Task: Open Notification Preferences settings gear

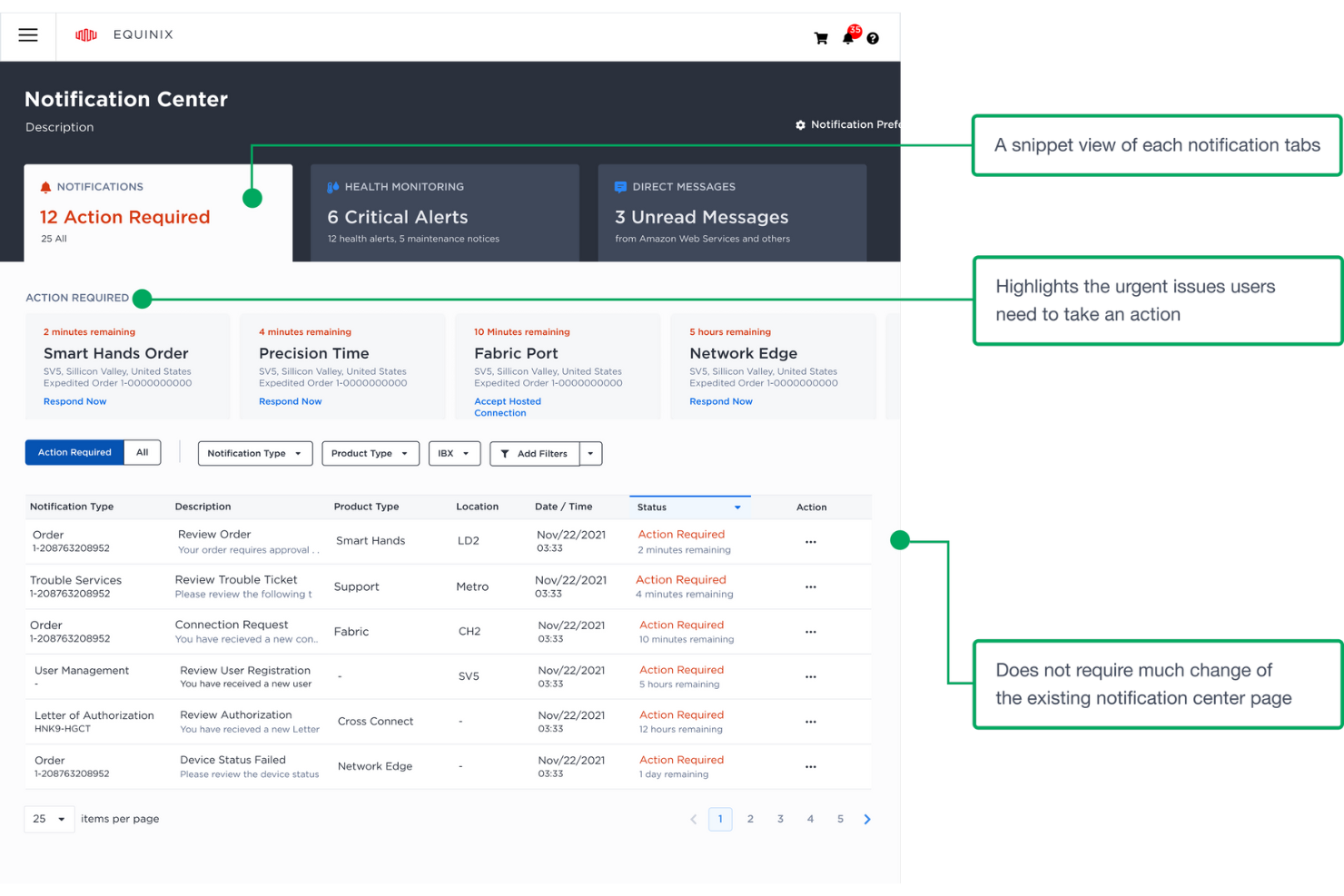Action: [799, 124]
